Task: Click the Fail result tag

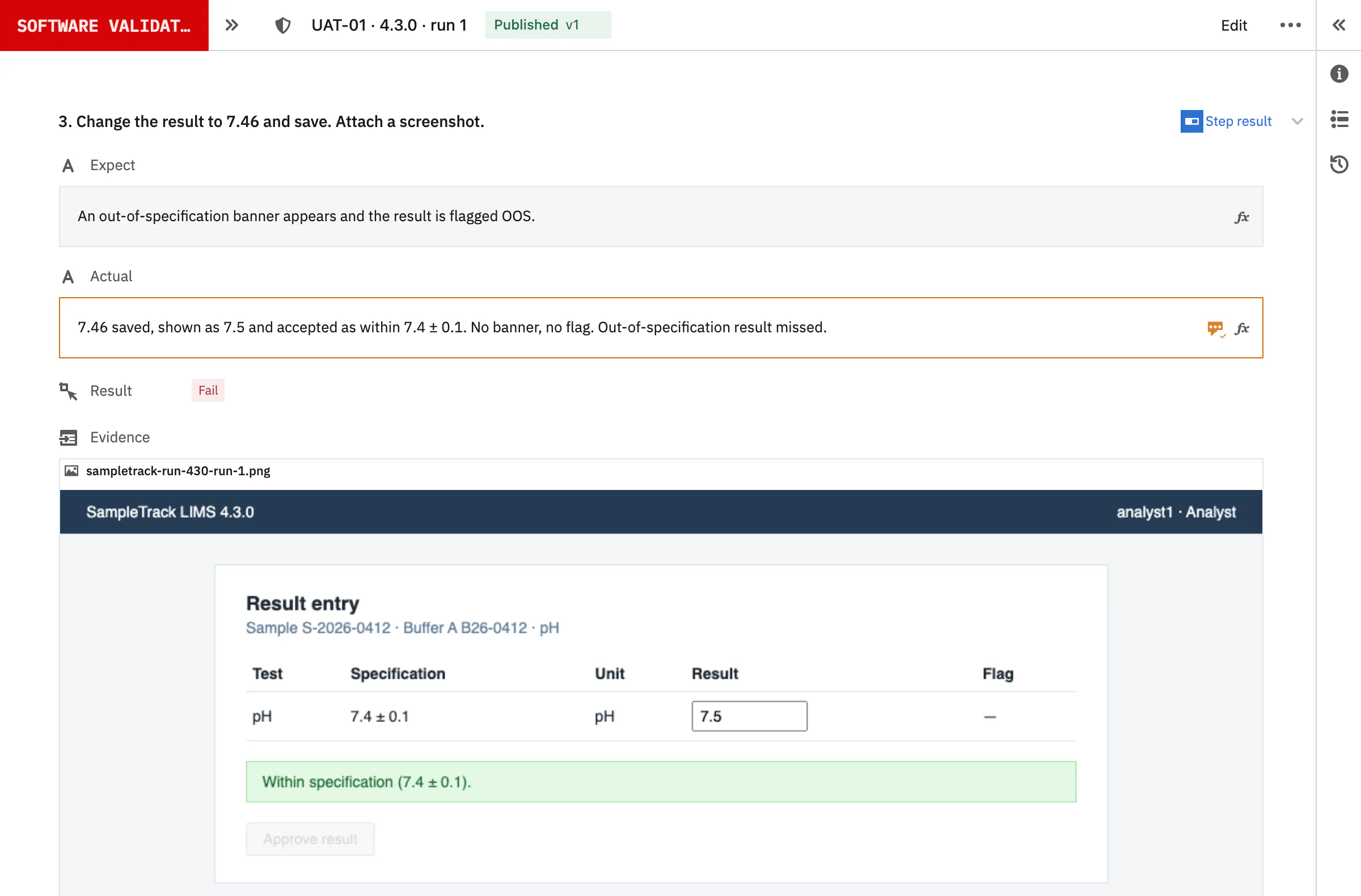Action: 208,391
